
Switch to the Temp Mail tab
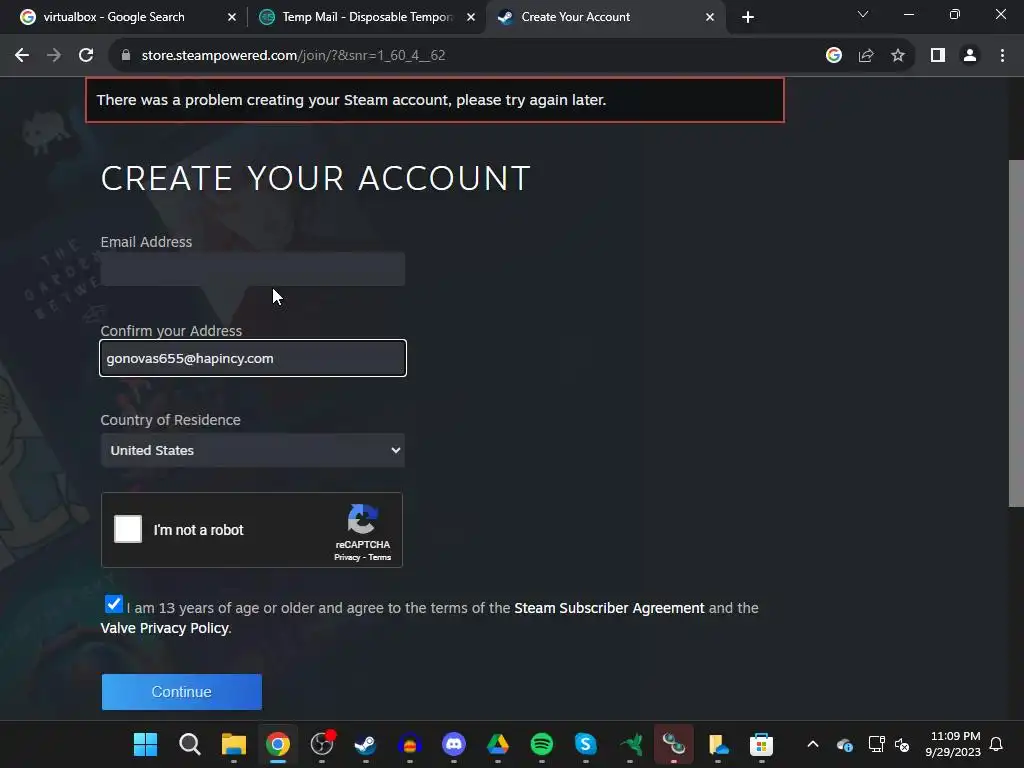367,17
